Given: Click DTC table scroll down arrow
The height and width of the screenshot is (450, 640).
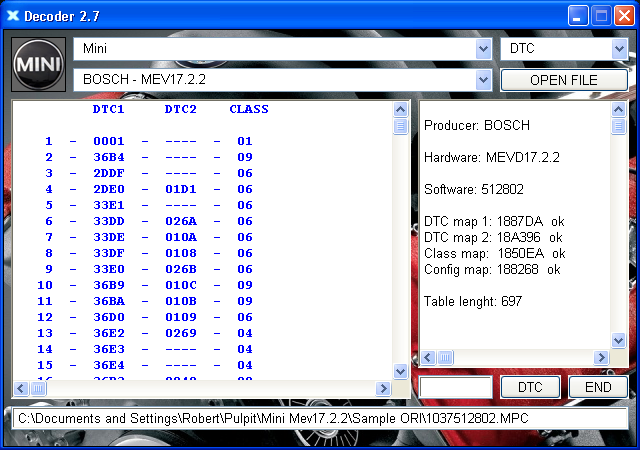Looking at the screenshot, I should (x=400, y=372).
